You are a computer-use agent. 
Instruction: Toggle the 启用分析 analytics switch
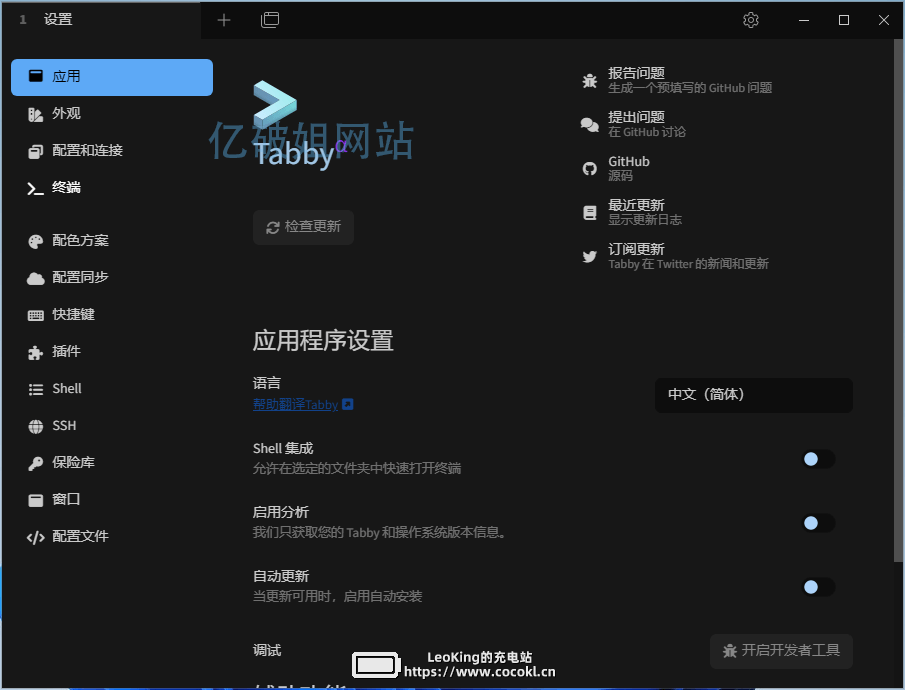coord(819,523)
